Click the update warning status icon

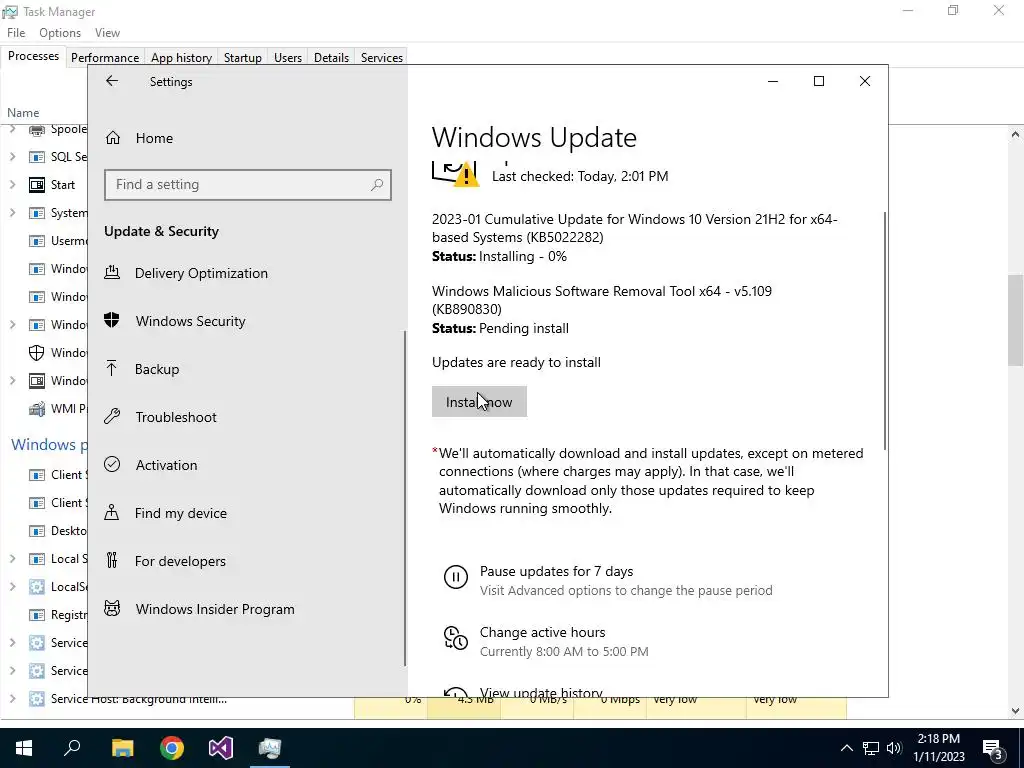(456, 174)
